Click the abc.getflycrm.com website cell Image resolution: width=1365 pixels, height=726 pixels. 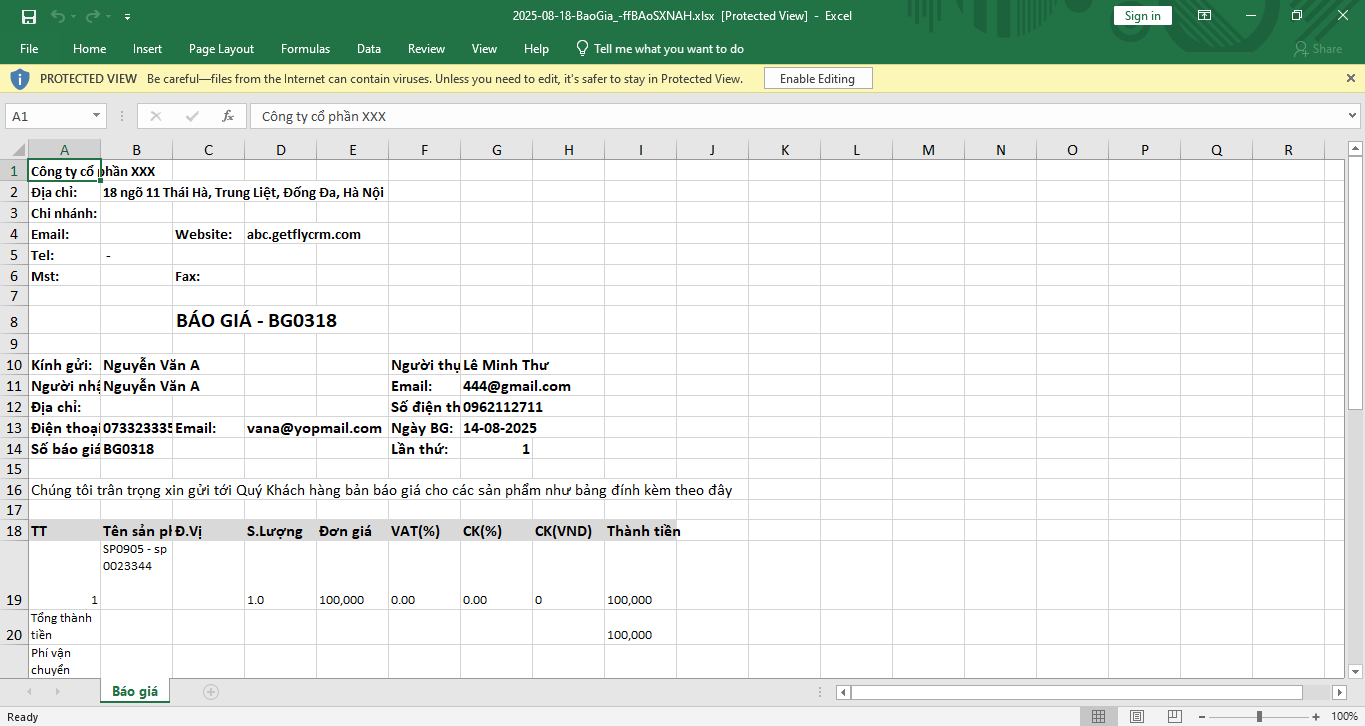(x=304, y=234)
